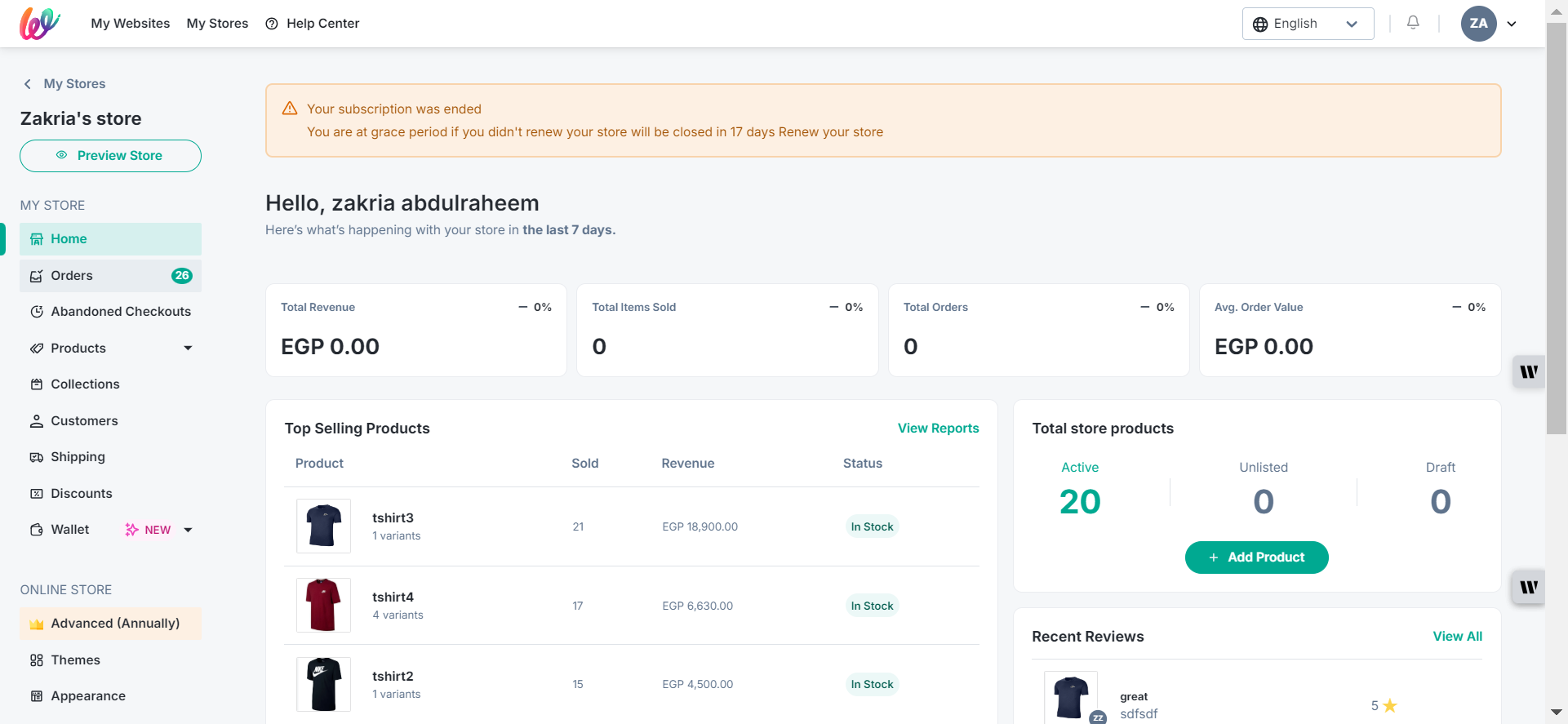Click the notification bell icon
This screenshot has height=724, width=1568.
(x=1413, y=23)
